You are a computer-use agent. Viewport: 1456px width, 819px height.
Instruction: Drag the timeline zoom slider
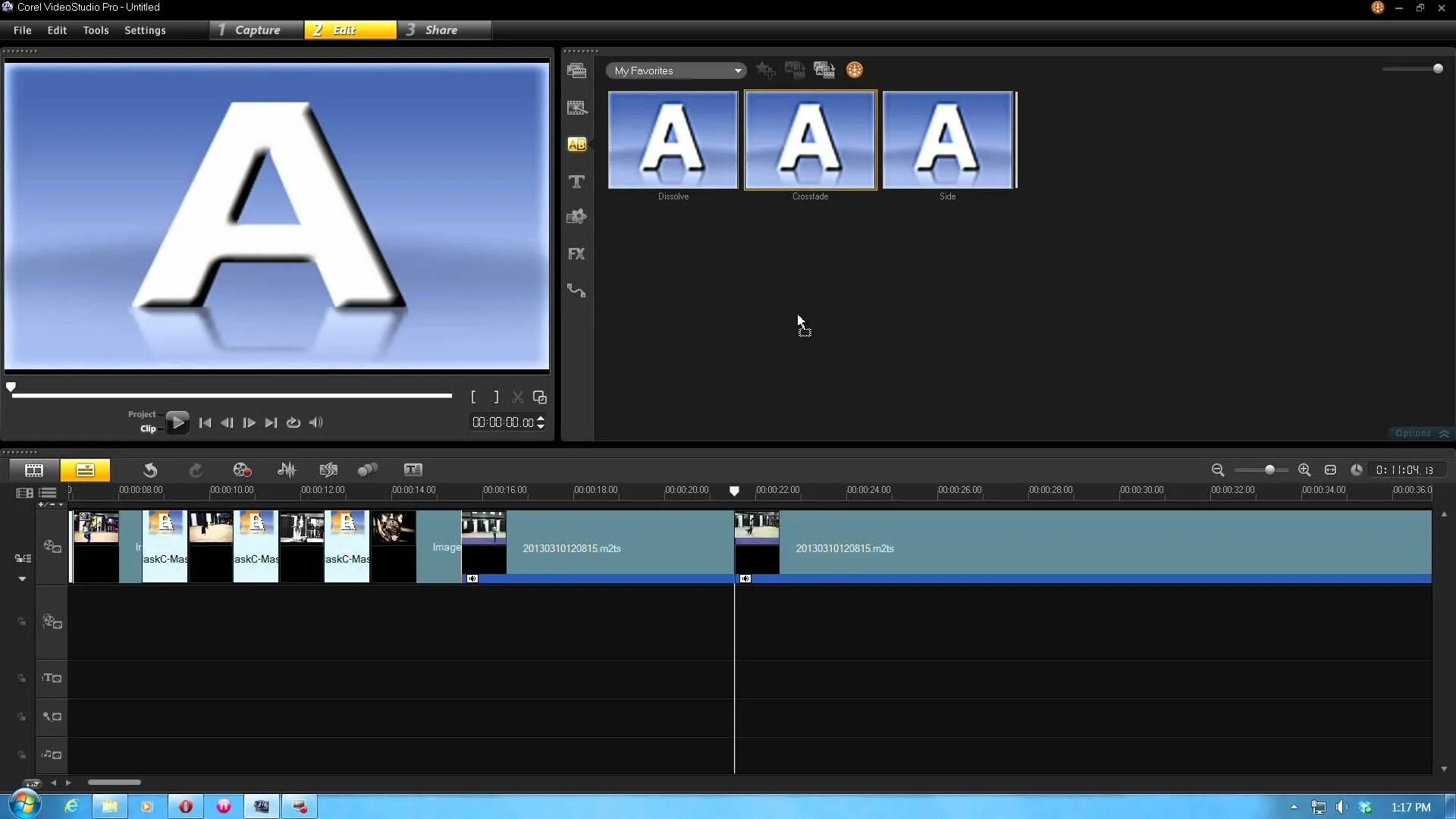[x=1270, y=469]
